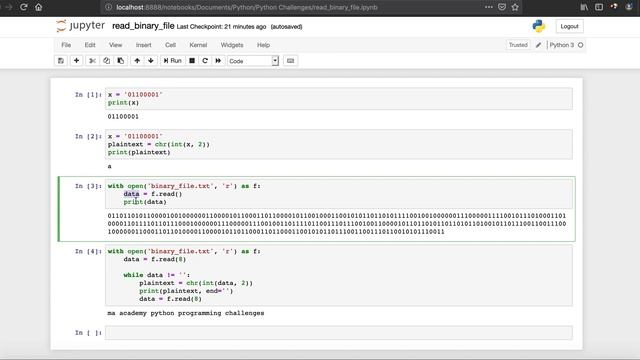Click the Python logo icon
This screenshot has height=360, width=640.
tap(539, 26)
